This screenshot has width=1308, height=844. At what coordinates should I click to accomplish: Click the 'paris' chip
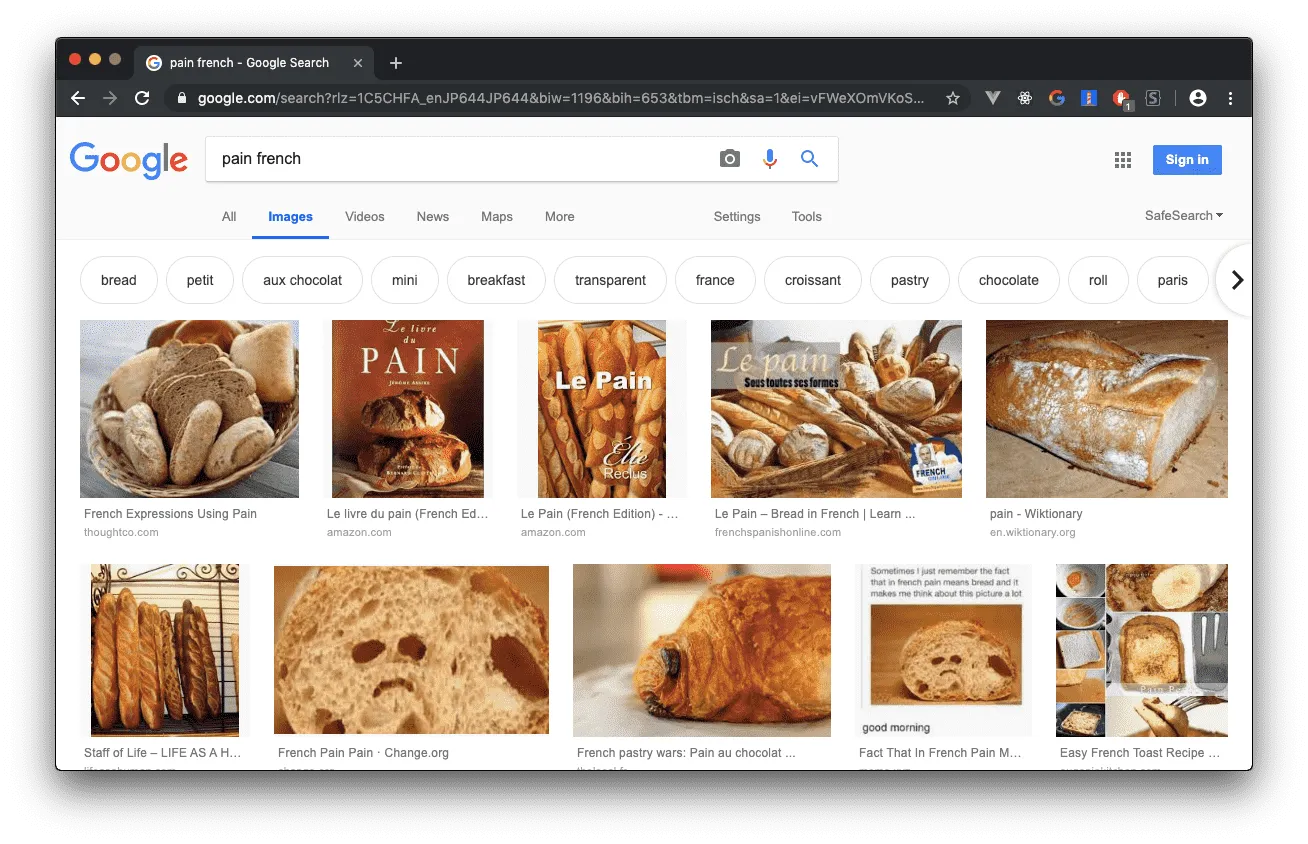click(x=1173, y=280)
